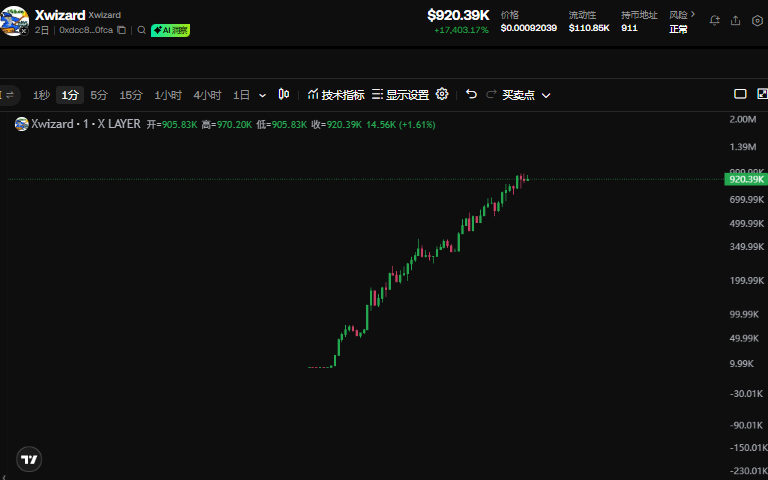Click the search magnifier icon near address

click(142, 30)
